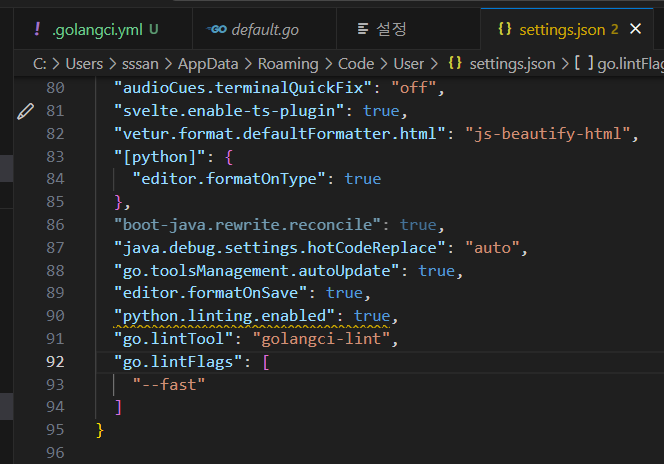Viewport: 664px width, 464px height.
Task: Expand the Users breadcrumb segment
Action: [84, 64]
